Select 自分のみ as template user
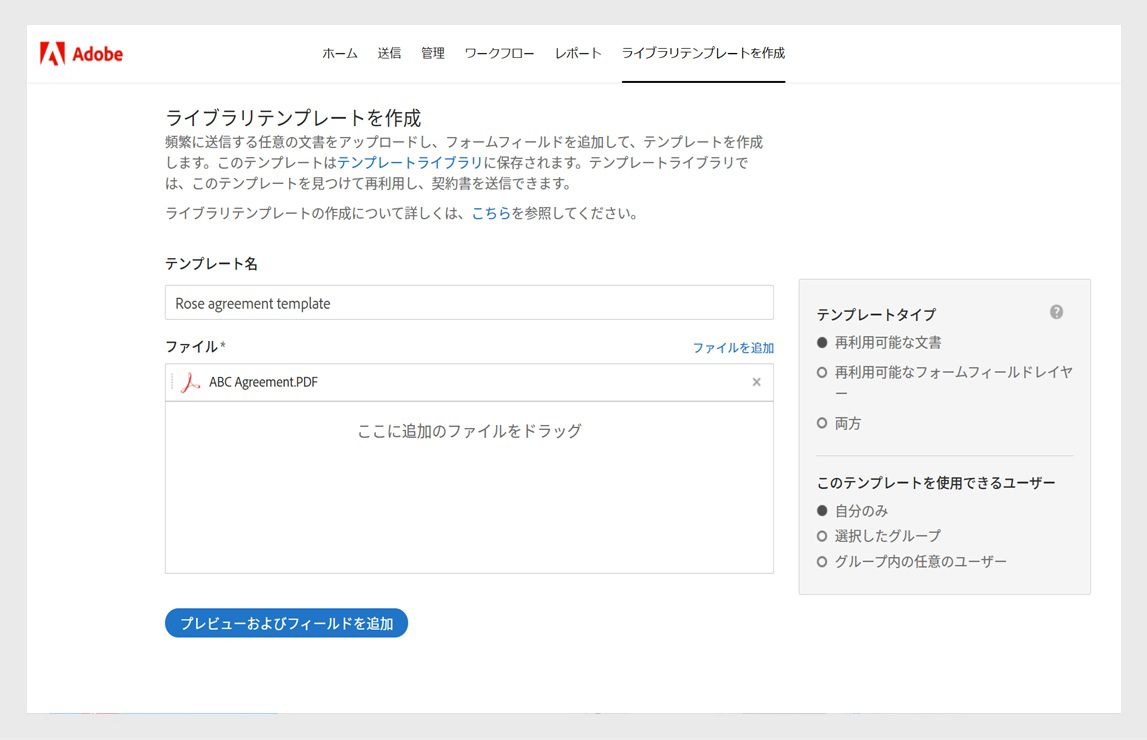The height and width of the screenshot is (740, 1147). click(x=821, y=510)
